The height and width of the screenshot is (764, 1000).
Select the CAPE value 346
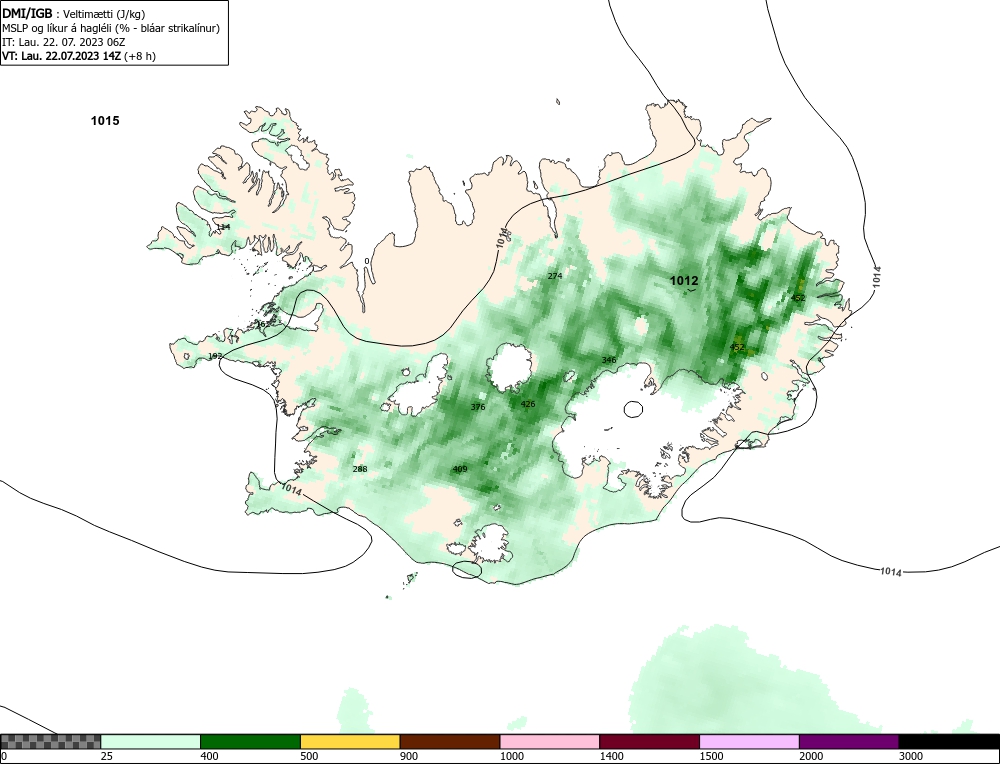tap(609, 360)
